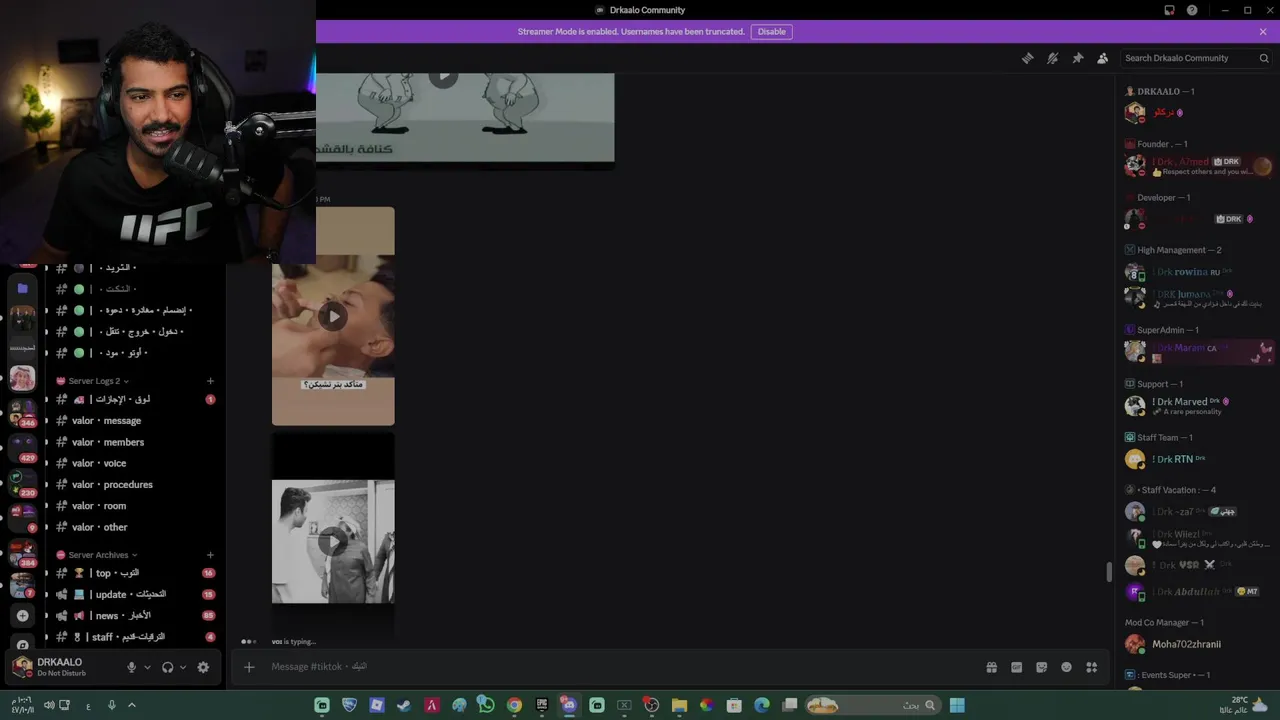
Task: Dismiss the Streamer Mode banner
Action: point(1263,32)
